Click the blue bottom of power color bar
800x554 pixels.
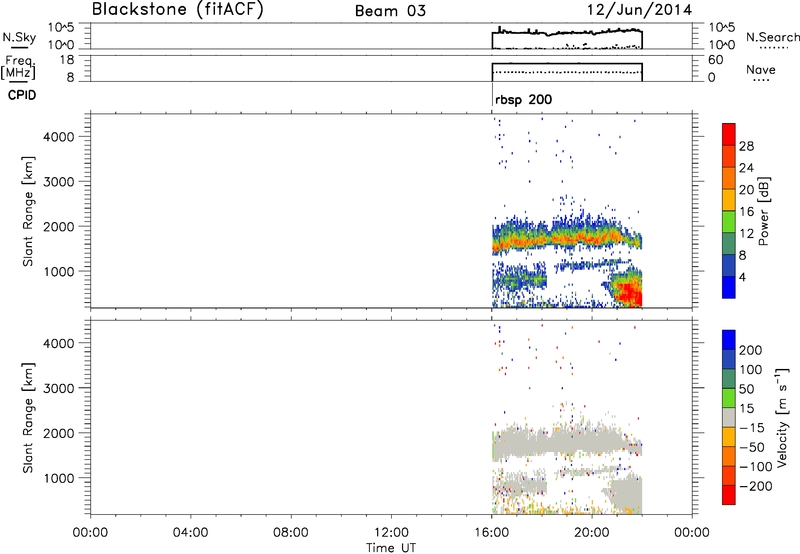click(x=729, y=287)
